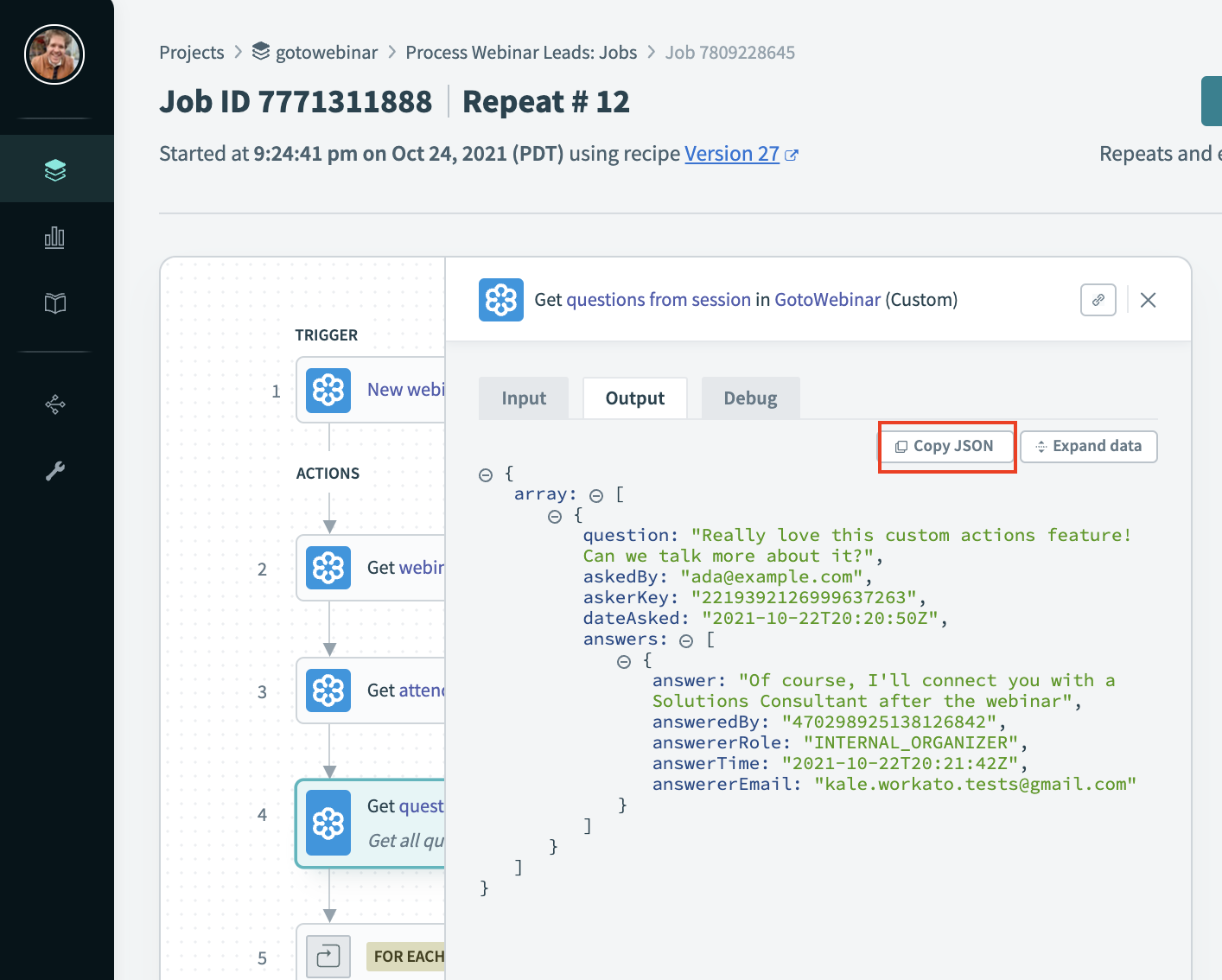
Task: Select the For Each loop step icon
Action: click(328, 957)
